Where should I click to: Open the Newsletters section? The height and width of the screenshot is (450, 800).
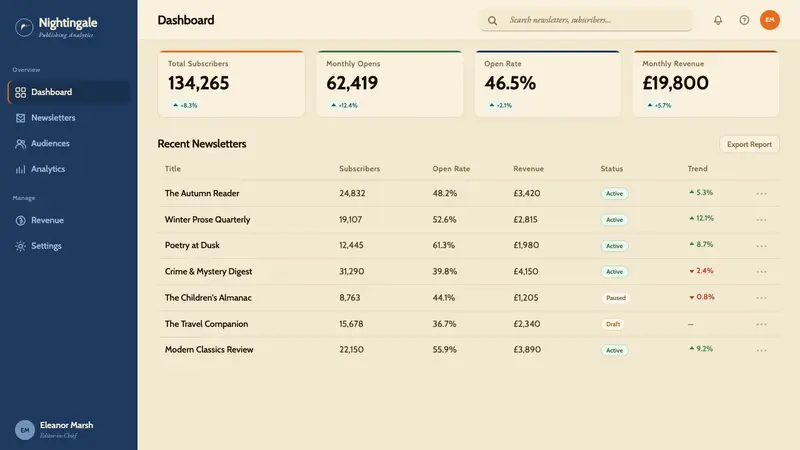tap(69, 118)
